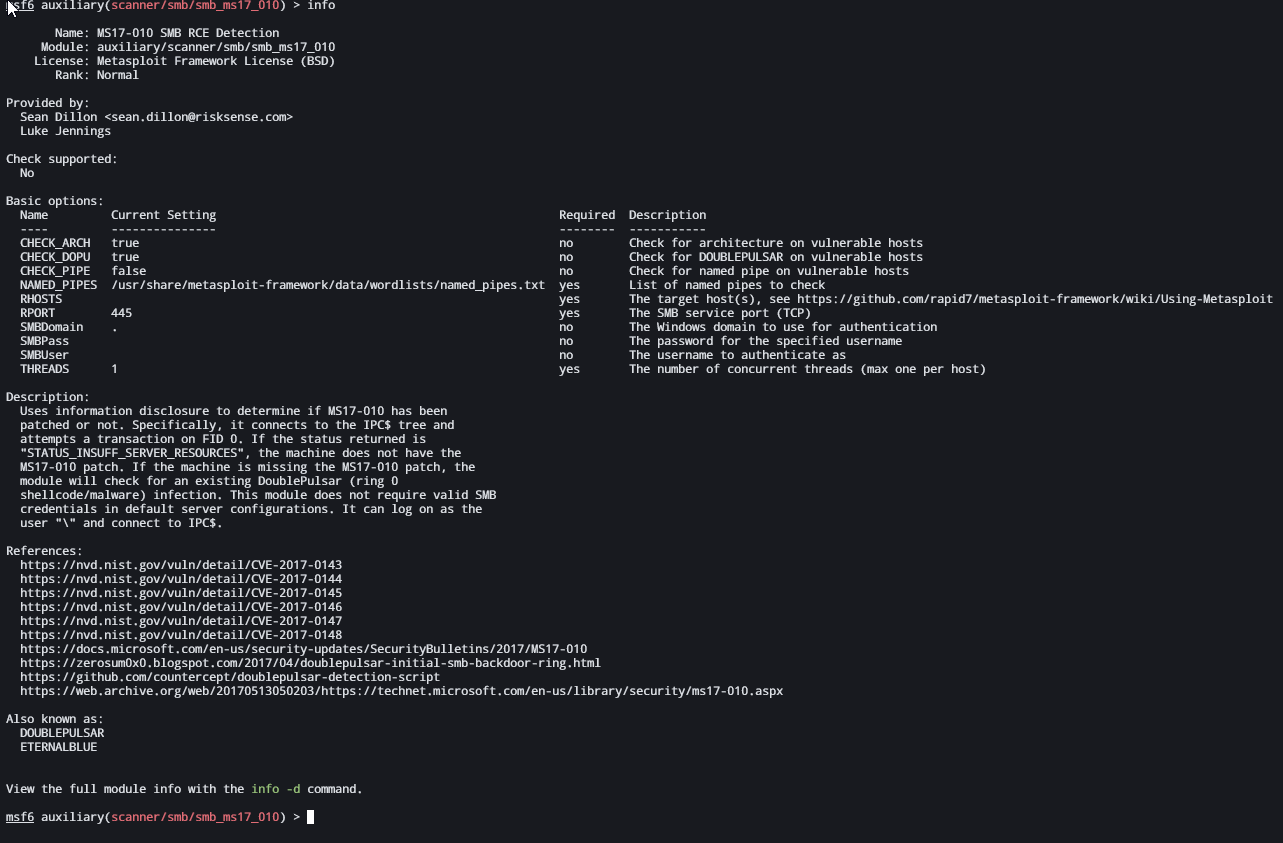Open the web.archive.org technet ms17-010 URL
1283x843 pixels.
(402, 691)
